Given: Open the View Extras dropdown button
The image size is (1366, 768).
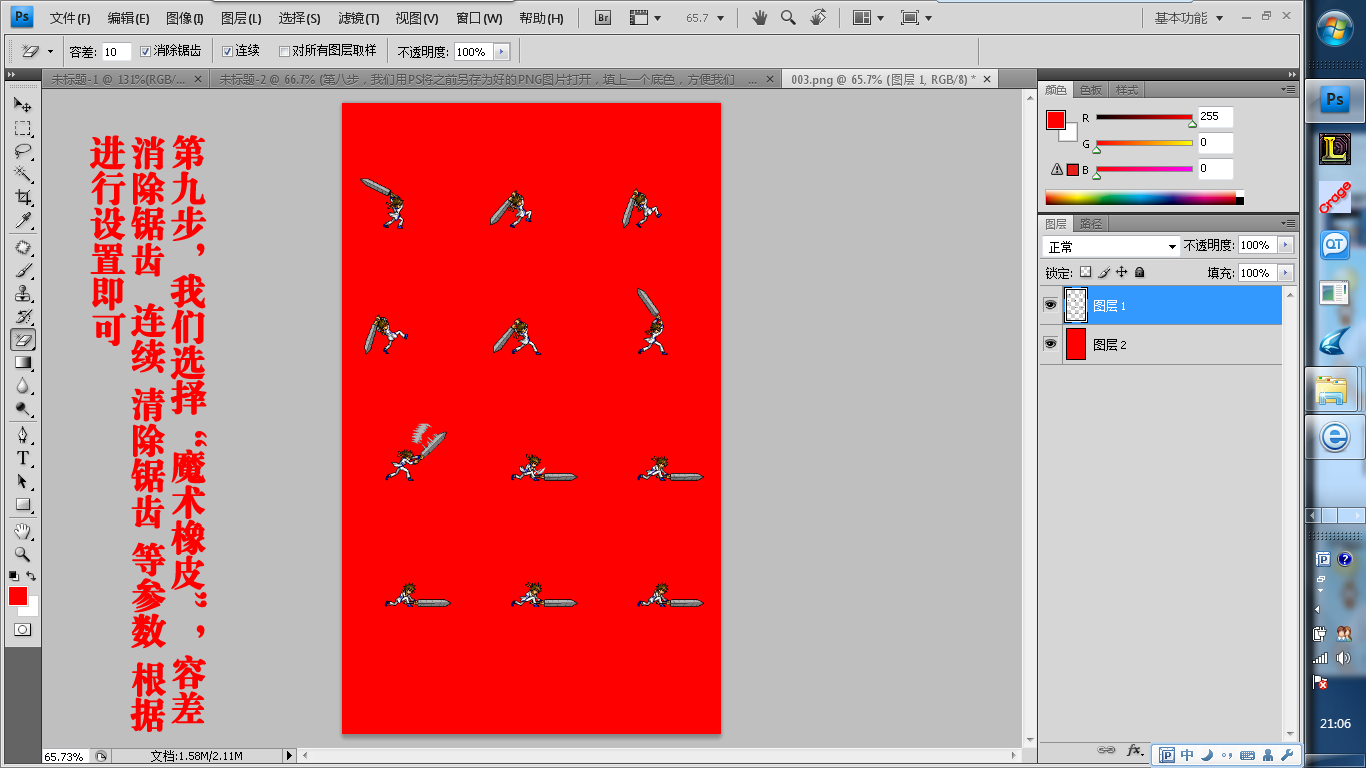Looking at the screenshot, I should [x=645, y=17].
